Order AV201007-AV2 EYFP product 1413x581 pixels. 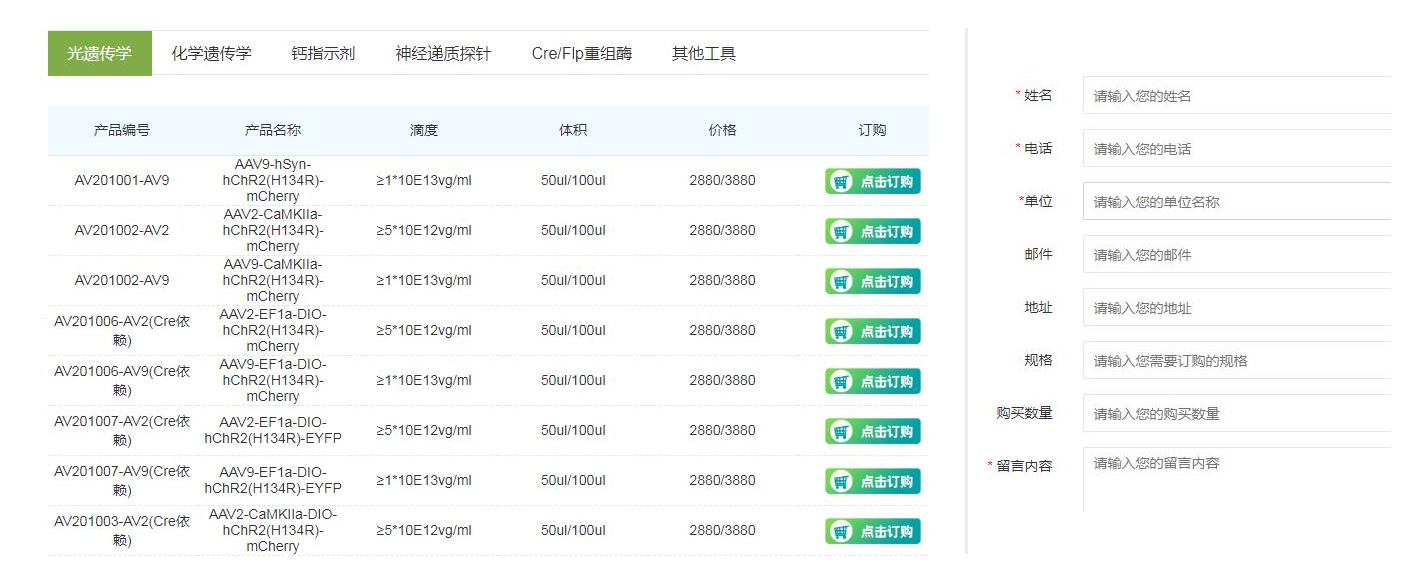coord(872,431)
